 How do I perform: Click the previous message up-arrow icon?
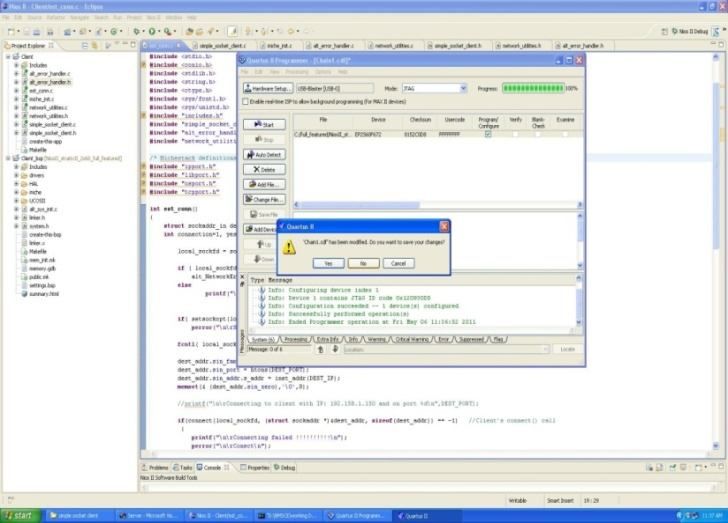point(320,349)
